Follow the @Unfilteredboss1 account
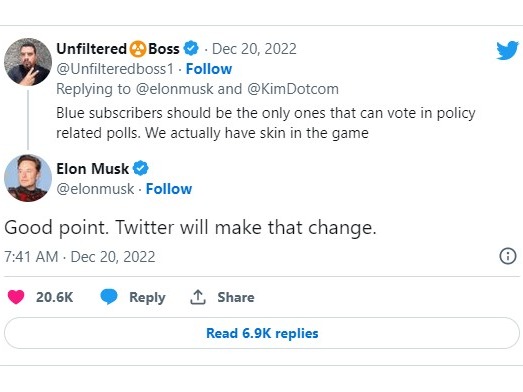Viewport: 523px width, 392px height. point(209,69)
